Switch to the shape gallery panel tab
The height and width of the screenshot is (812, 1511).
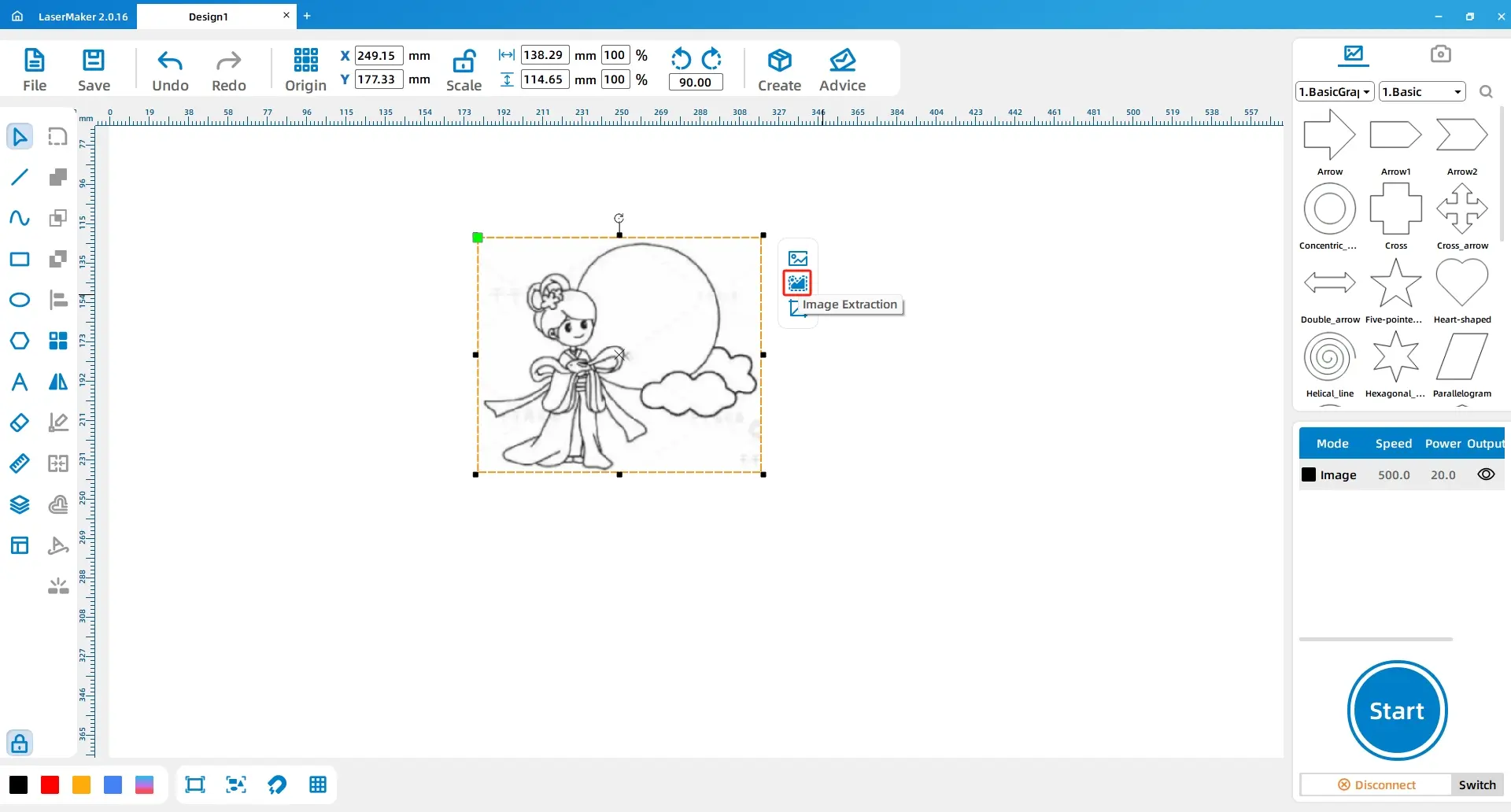[1354, 54]
